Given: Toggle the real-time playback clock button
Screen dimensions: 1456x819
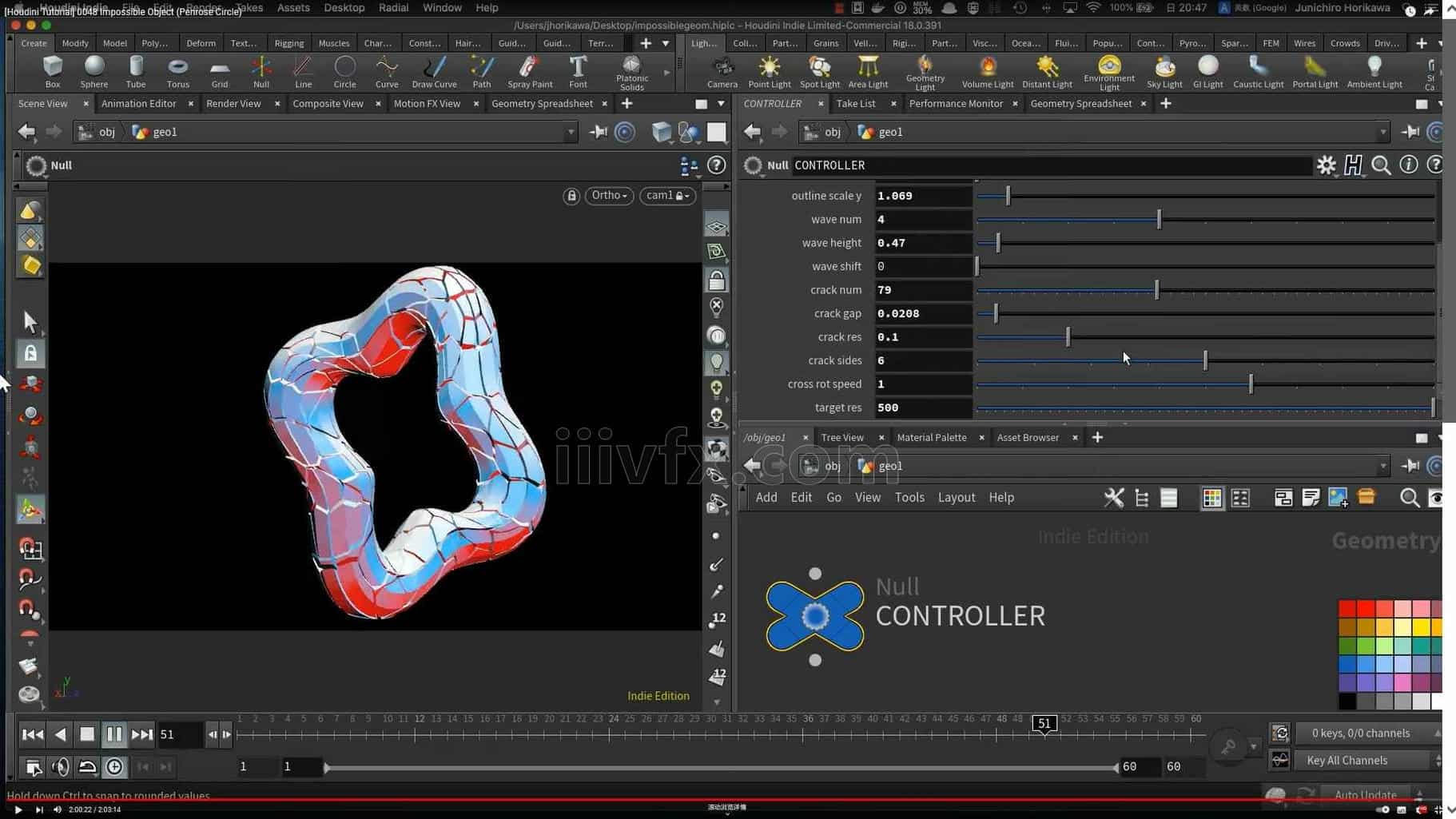Looking at the screenshot, I should click(x=114, y=767).
